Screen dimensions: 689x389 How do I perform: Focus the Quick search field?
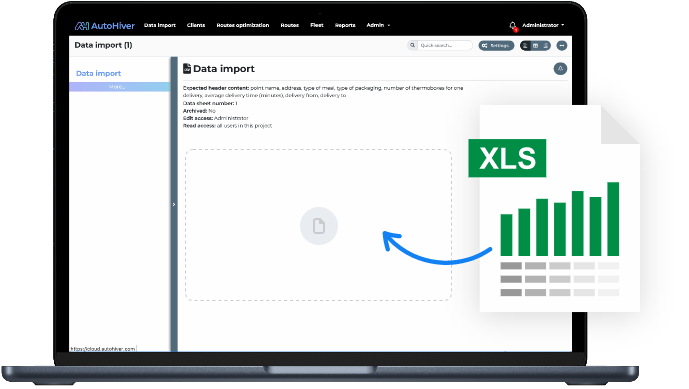tap(445, 45)
